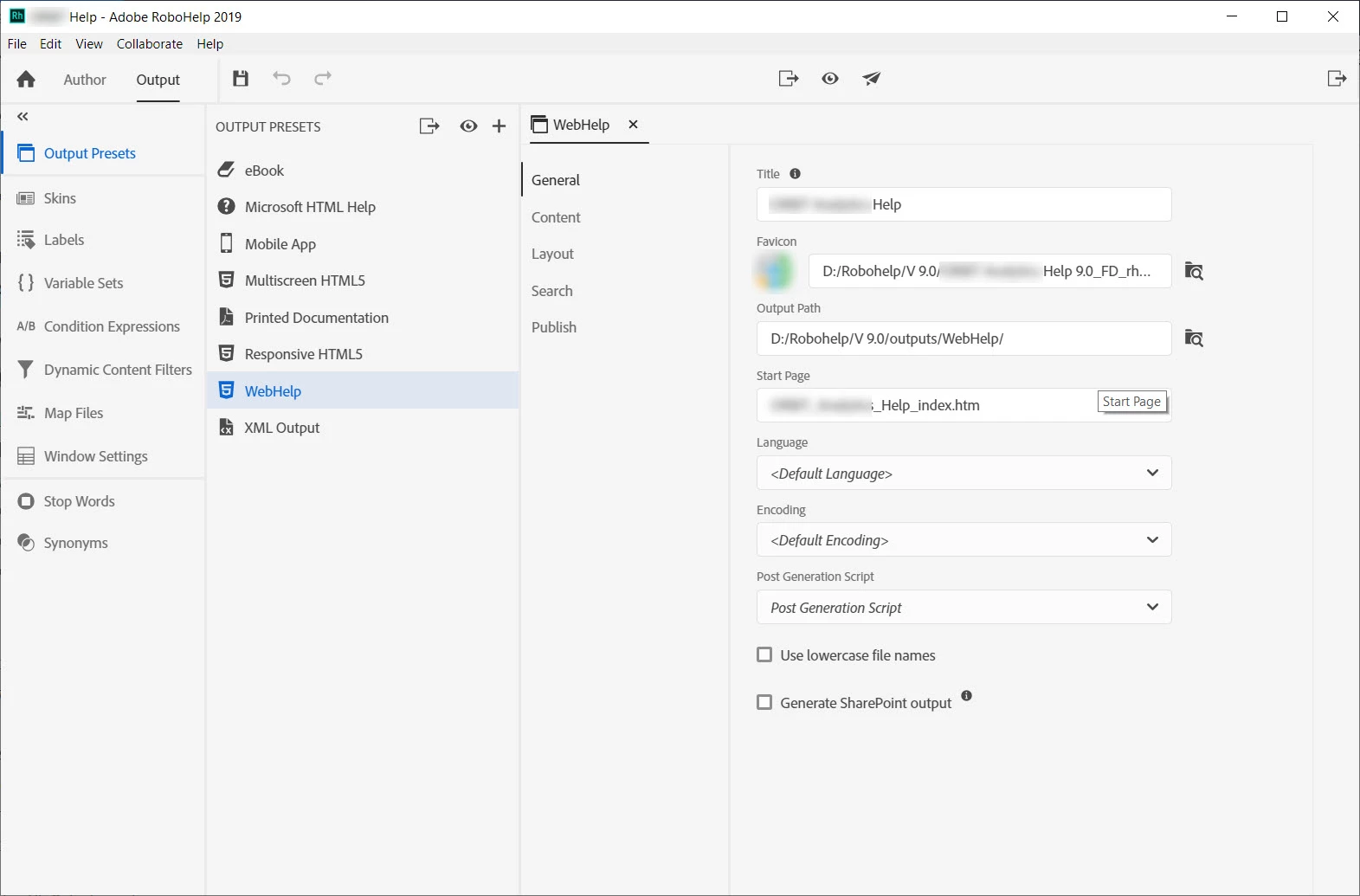Open Search settings section
This screenshot has height=896, width=1360.
coord(551,291)
